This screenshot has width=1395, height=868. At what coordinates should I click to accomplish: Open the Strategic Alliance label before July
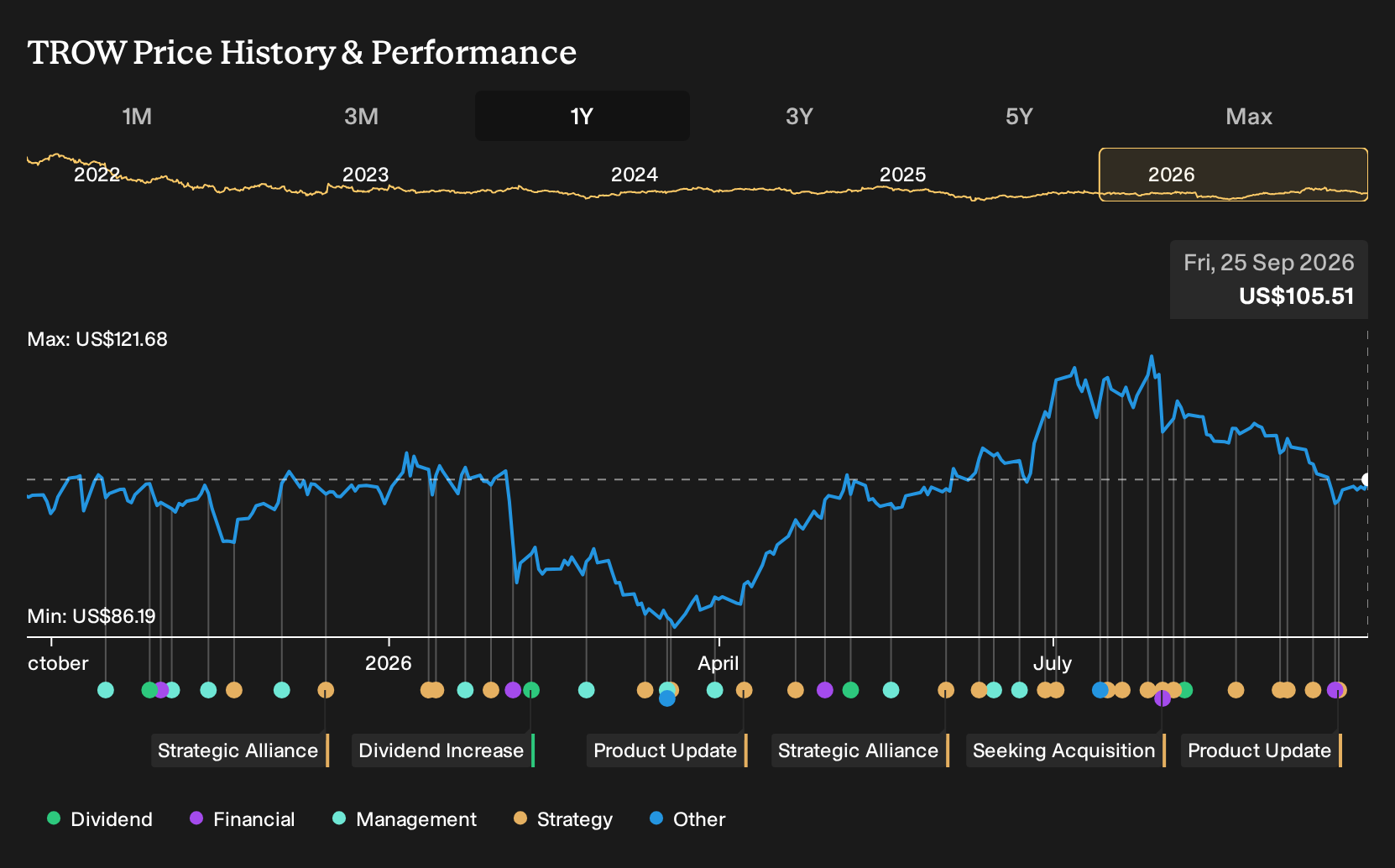[860, 750]
